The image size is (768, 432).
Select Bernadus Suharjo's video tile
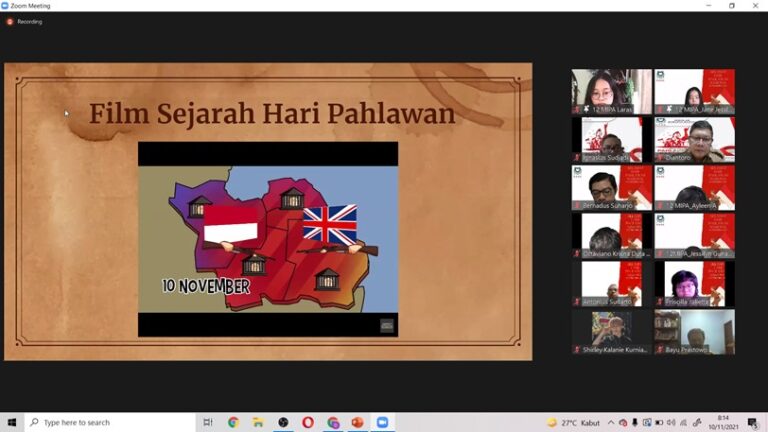tap(611, 187)
